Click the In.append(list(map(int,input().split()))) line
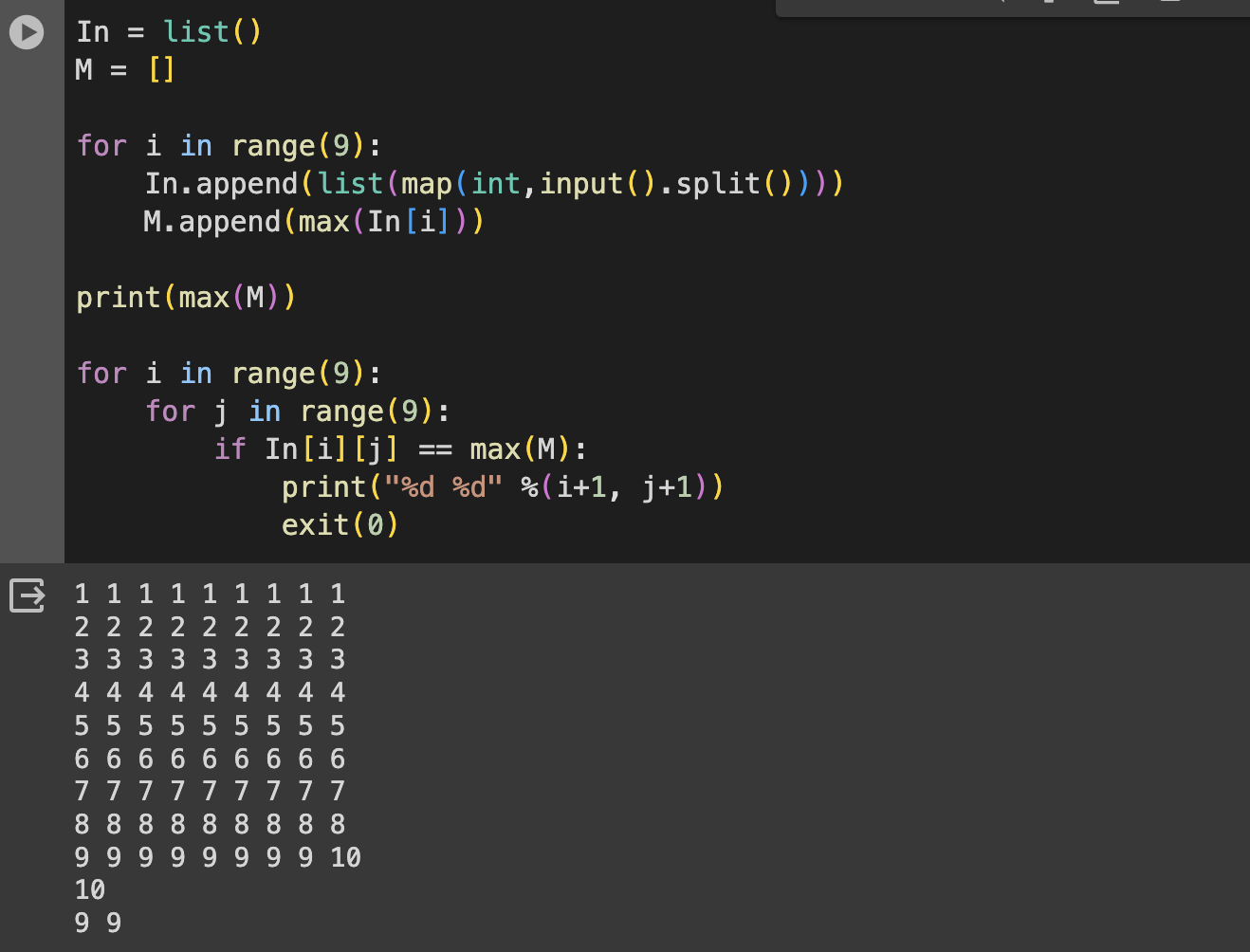The image size is (1250, 952). [x=494, y=184]
